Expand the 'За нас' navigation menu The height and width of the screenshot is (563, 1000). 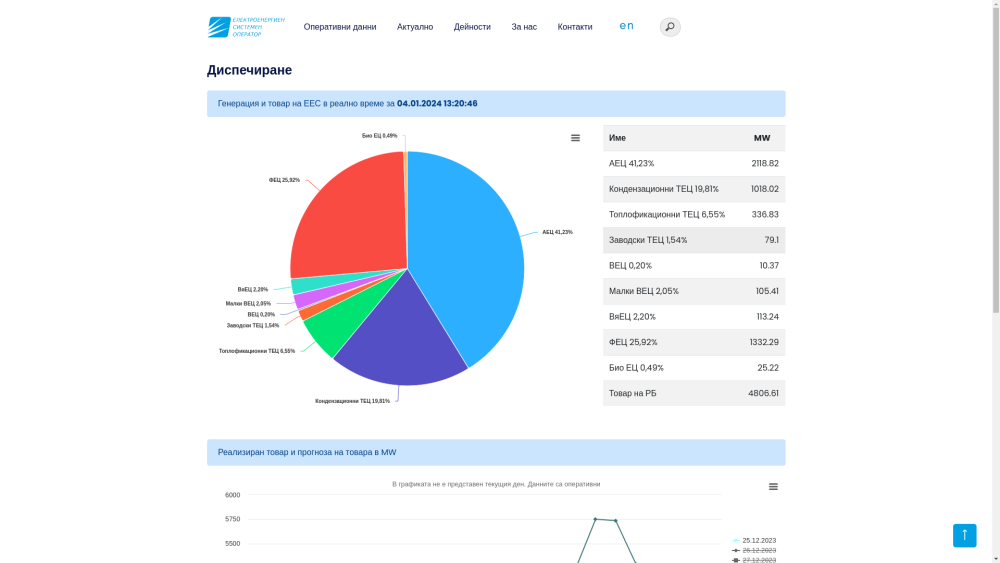(524, 27)
